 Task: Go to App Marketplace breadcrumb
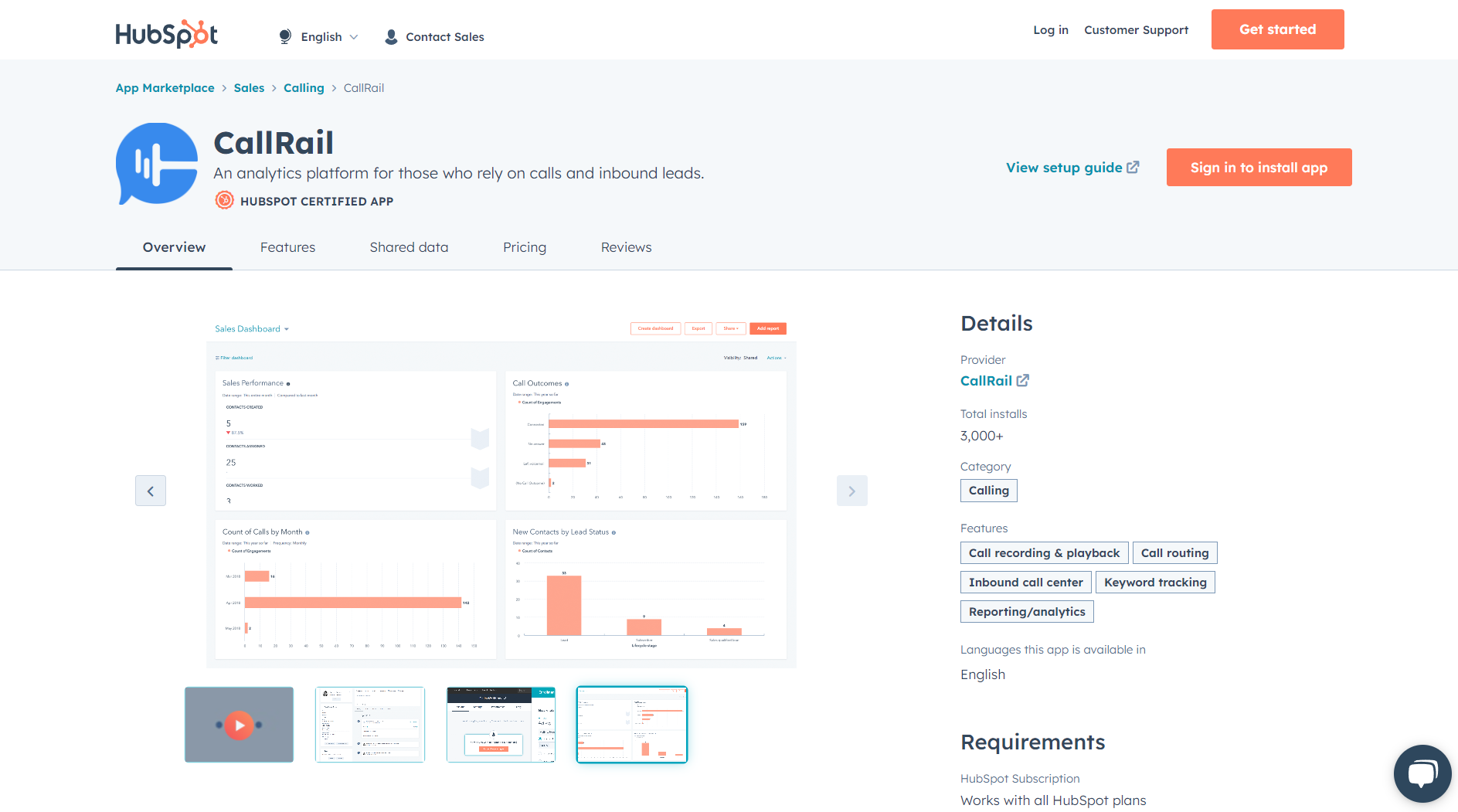tap(165, 87)
